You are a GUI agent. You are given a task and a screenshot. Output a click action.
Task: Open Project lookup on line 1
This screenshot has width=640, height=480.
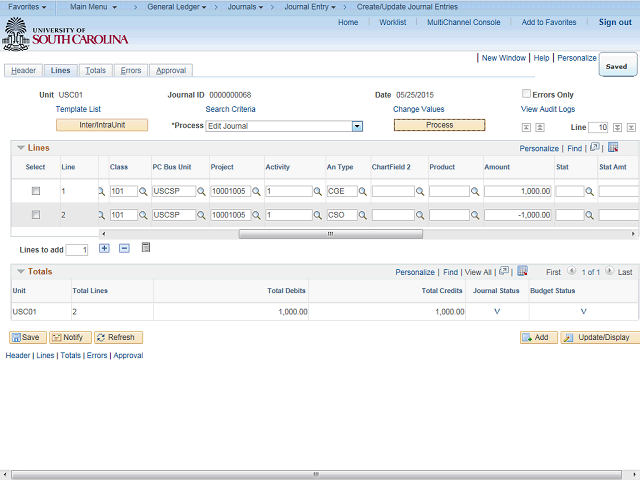[256, 191]
